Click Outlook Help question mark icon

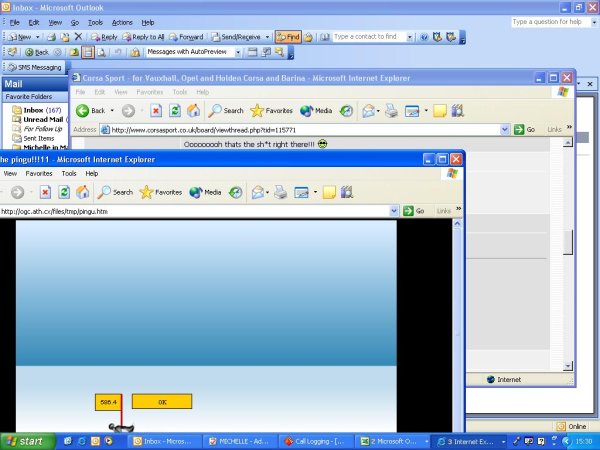click(424, 37)
